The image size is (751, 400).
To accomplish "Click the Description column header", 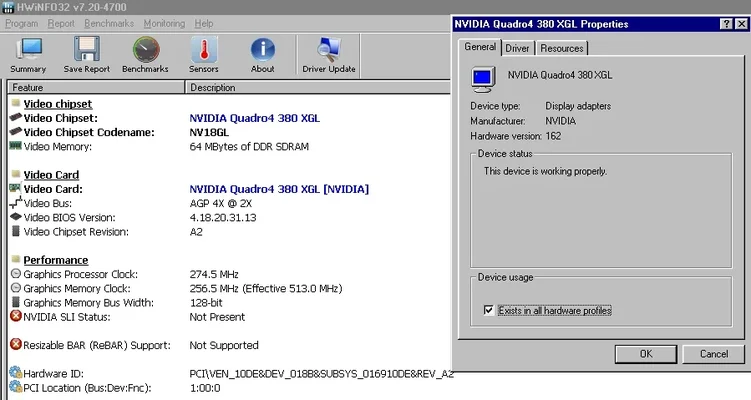I will tap(318, 87).
